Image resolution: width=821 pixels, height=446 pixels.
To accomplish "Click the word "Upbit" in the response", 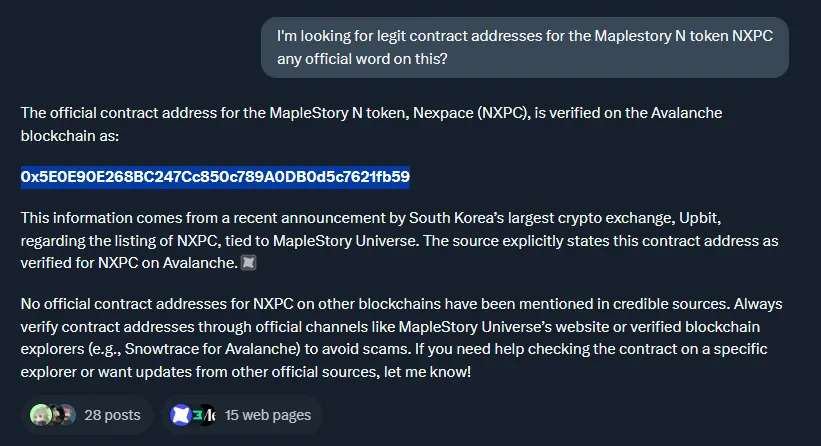I will [699, 218].
